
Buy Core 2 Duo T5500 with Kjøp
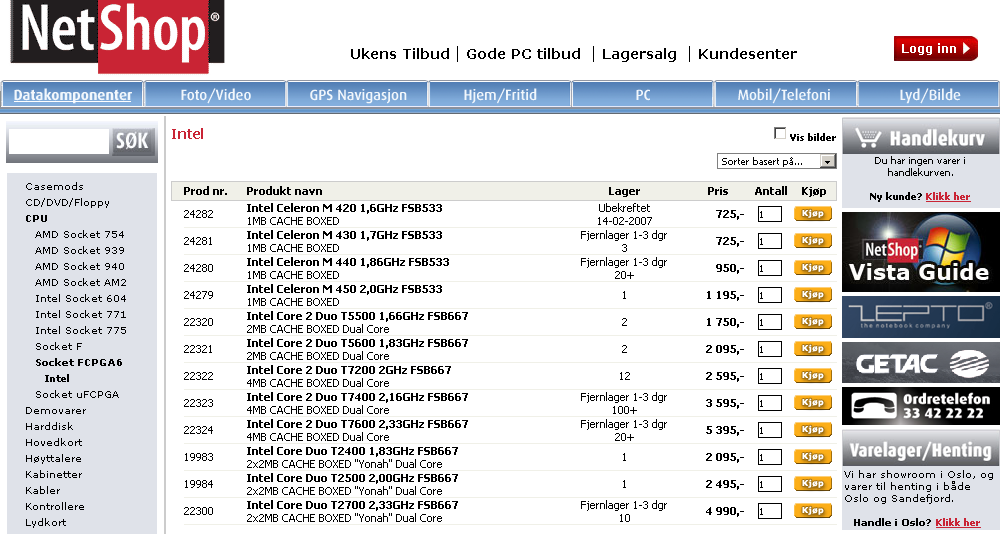click(813, 322)
